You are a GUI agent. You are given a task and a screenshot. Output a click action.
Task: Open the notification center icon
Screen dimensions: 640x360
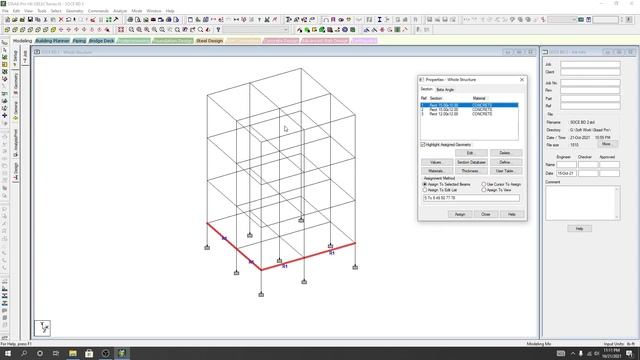pos(629,353)
